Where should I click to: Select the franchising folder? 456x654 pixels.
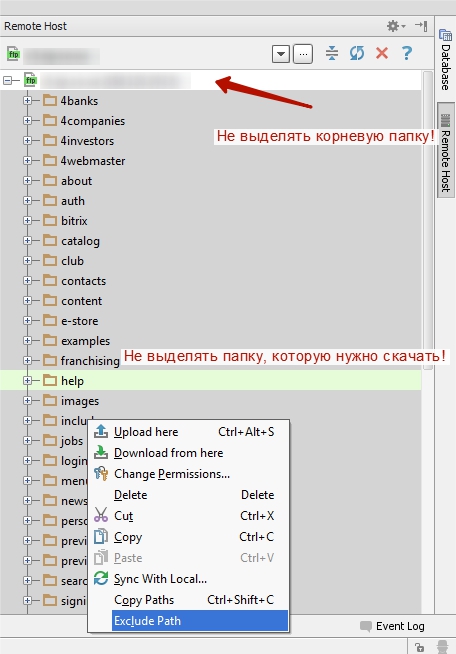click(90, 361)
